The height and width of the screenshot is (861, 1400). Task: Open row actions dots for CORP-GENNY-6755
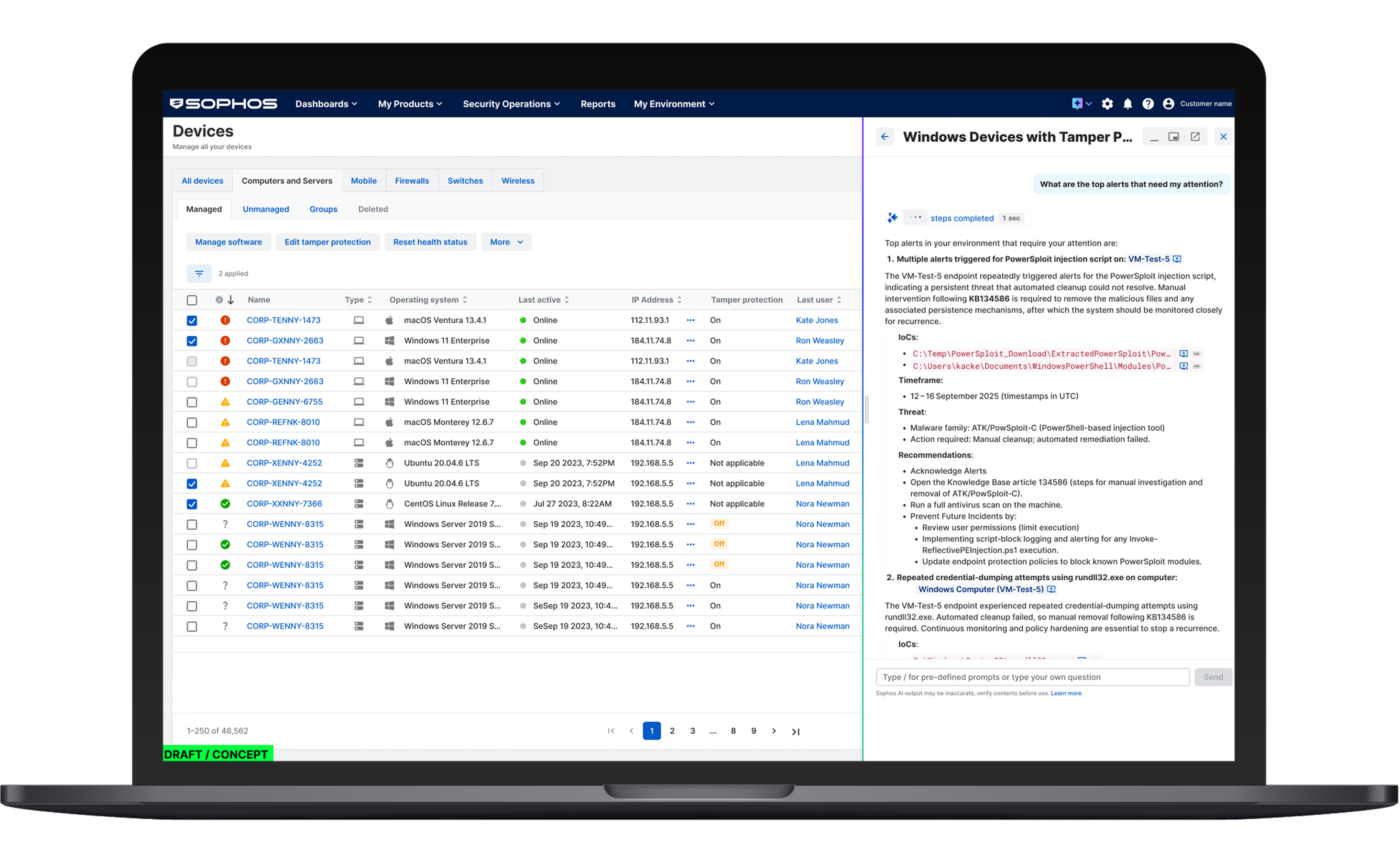(x=690, y=402)
